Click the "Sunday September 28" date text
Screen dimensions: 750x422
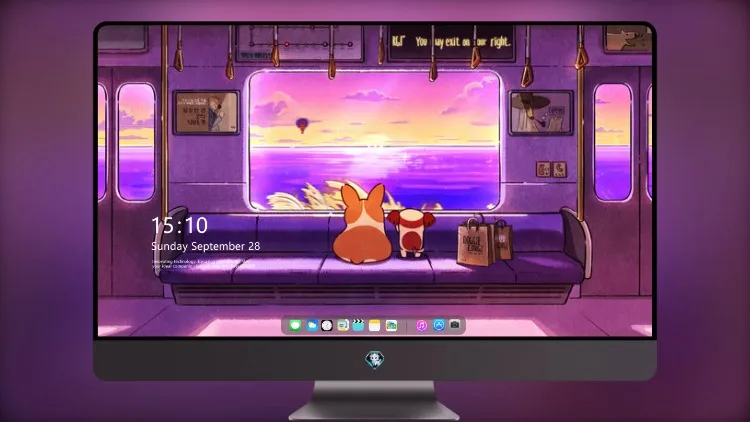pyautogui.click(x=206, y=246)
